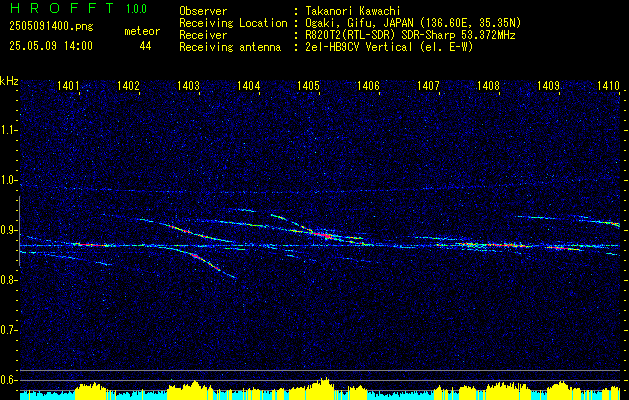Image resolution: width=629 pixels, height=400 pixels.
Task: Click the 1403 time marker
Action: point(188,85)
